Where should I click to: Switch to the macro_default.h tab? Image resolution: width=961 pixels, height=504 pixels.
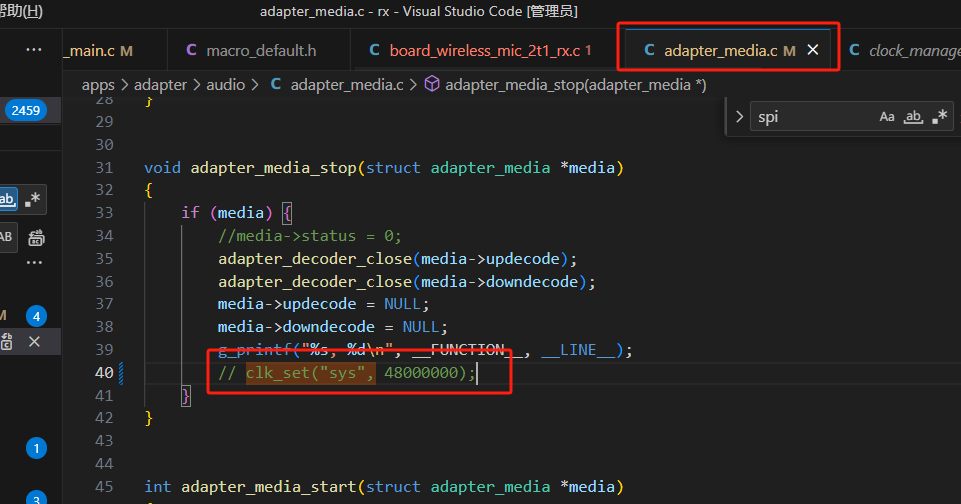(260, 50)
